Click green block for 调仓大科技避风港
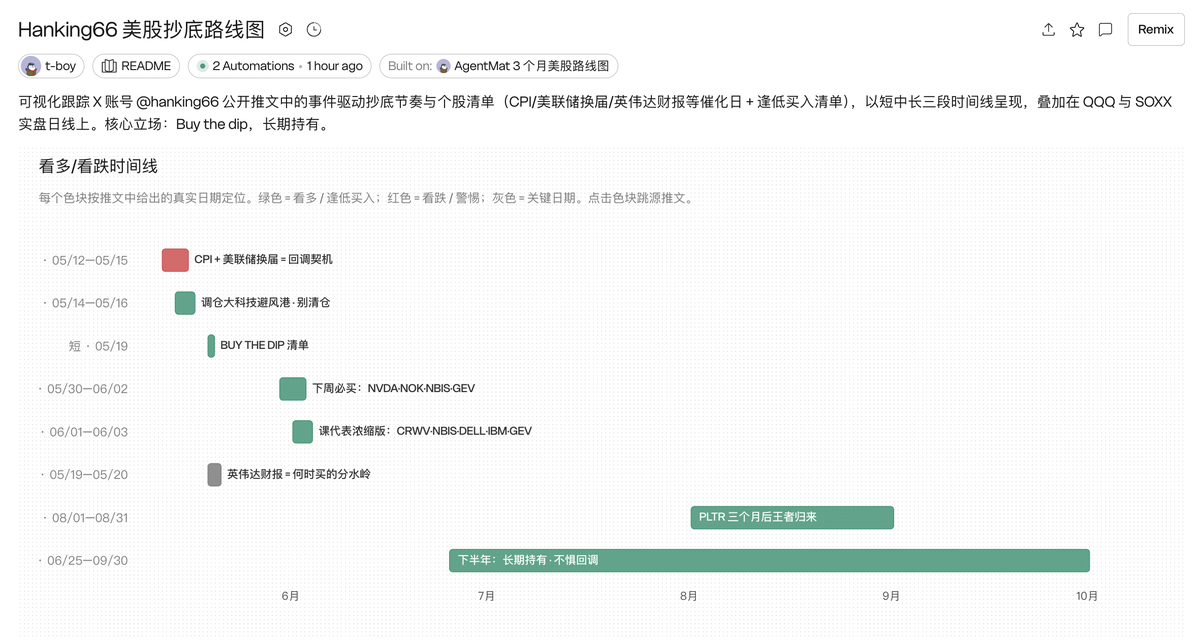This screenshot has width=1200, height=643. (185, 303)
